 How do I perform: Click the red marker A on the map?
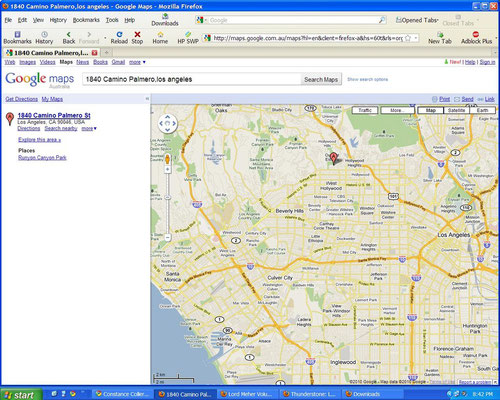pyautogui.click(x=333, y=158)
